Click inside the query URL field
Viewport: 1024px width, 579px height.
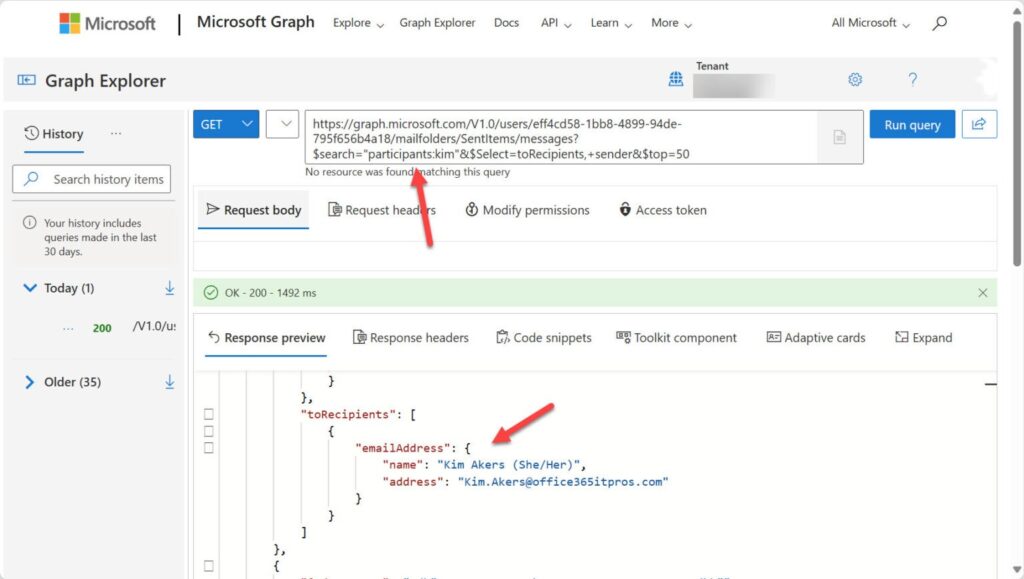[x=562, y=137]
